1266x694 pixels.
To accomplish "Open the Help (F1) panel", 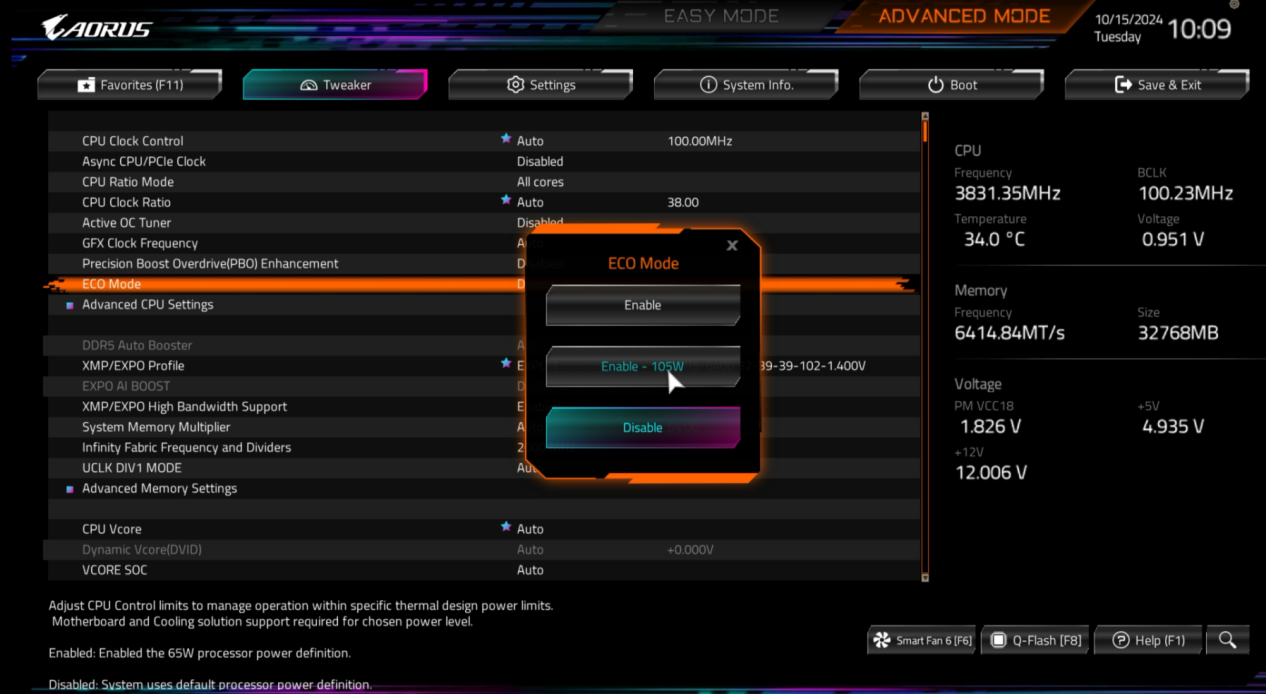I will point(1148,640).
